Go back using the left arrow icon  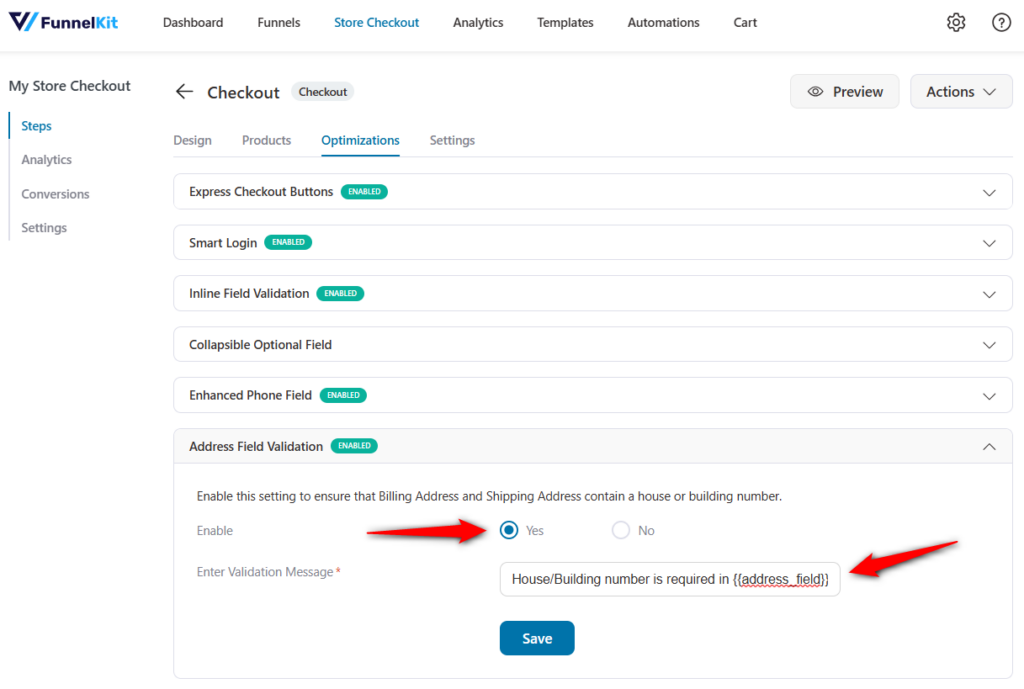click(x=184, y=91)
